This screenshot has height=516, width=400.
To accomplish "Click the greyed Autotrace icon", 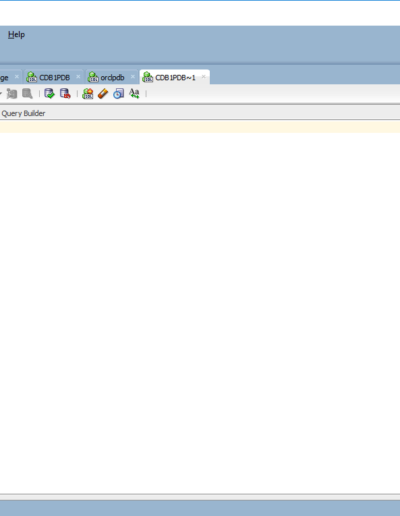I will pyautogui.click(x=27, y=94).
